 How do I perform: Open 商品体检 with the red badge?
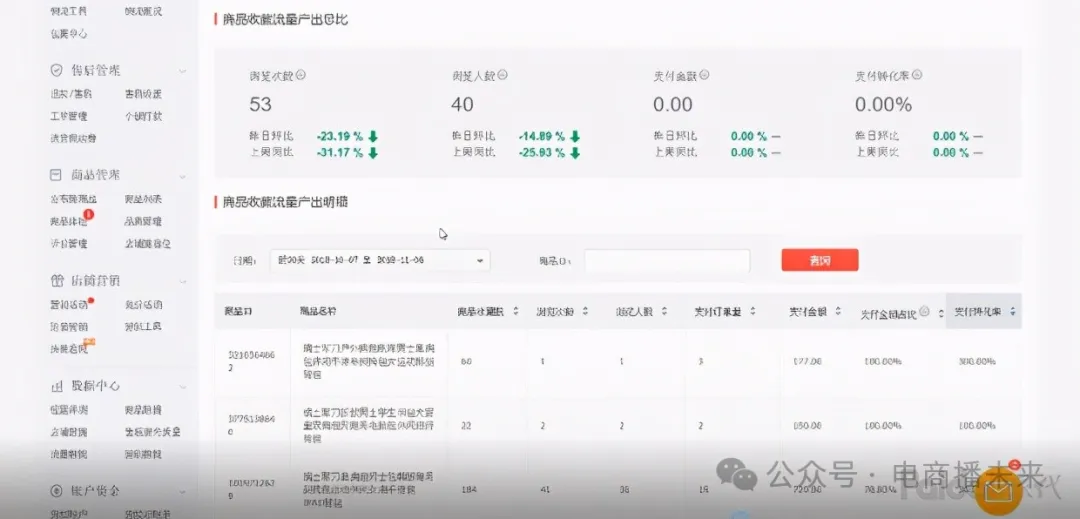click(69, 222)
